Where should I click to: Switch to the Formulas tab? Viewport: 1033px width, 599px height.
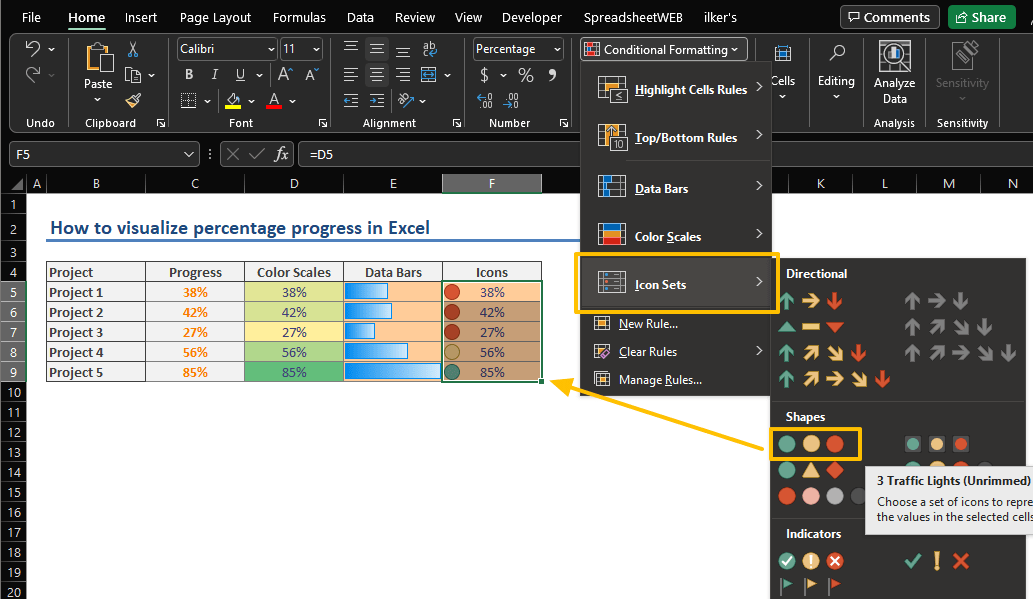[299, 17]
